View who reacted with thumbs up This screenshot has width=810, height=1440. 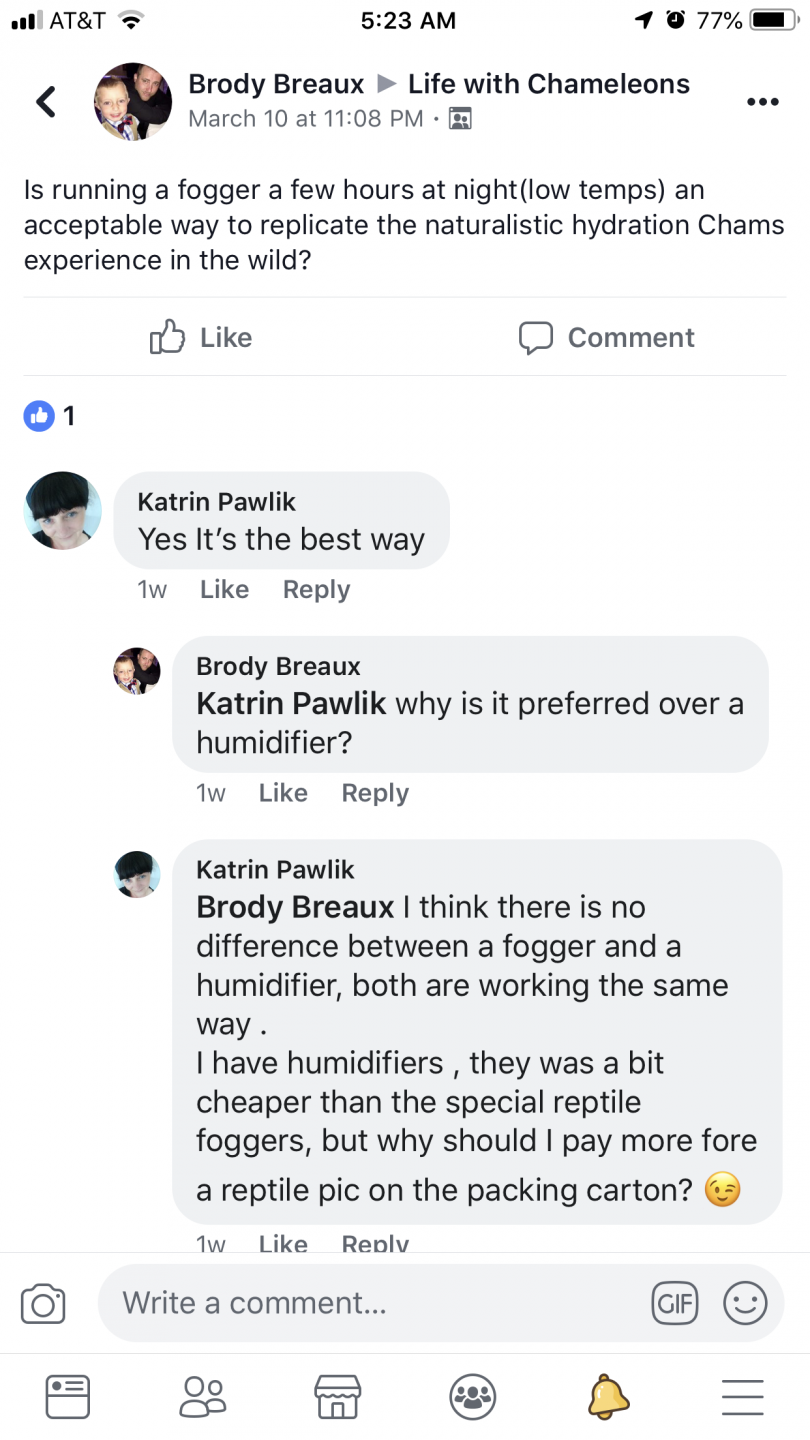[x=49, y=415]
